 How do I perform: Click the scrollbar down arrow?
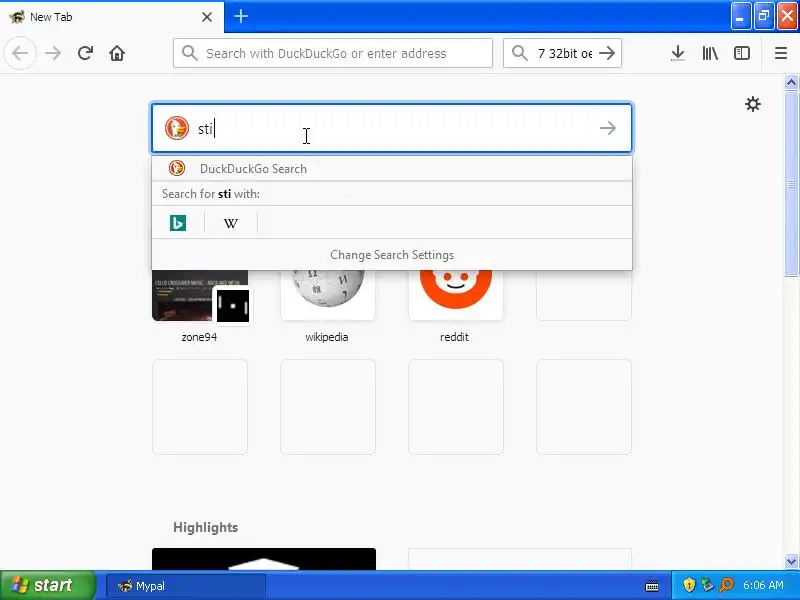pos(791,561)
